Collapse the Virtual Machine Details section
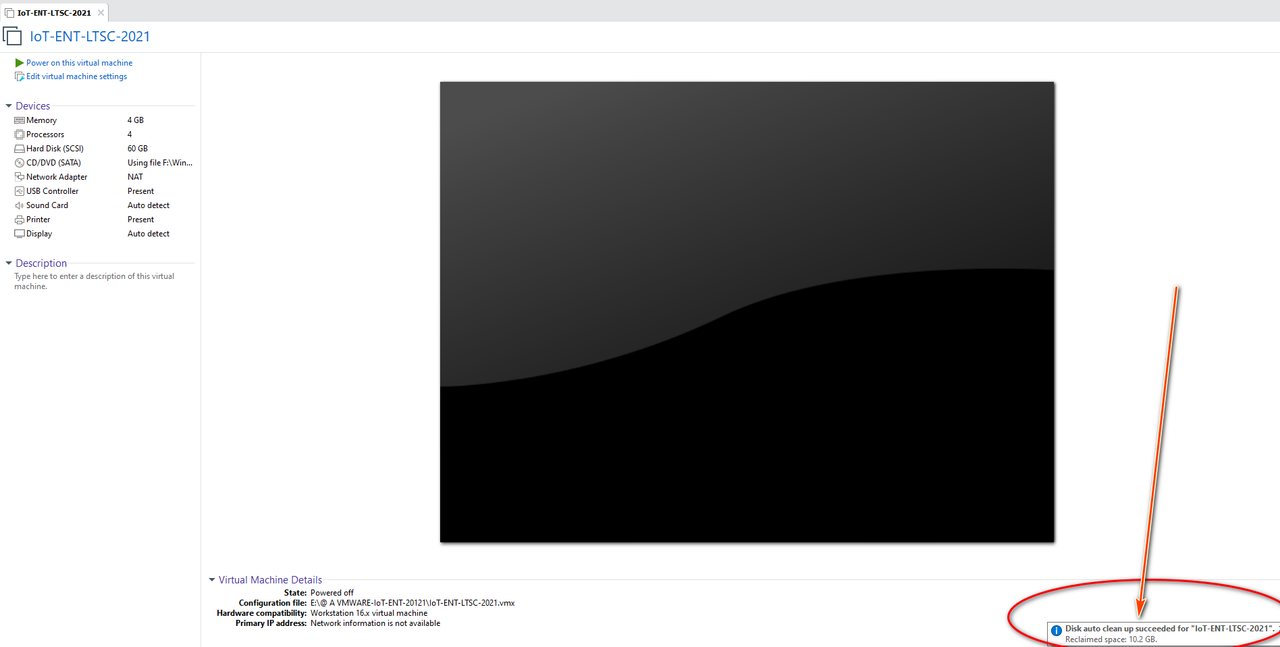The height and width of the screenshot is (647, 1280). [x=212, y=580]
